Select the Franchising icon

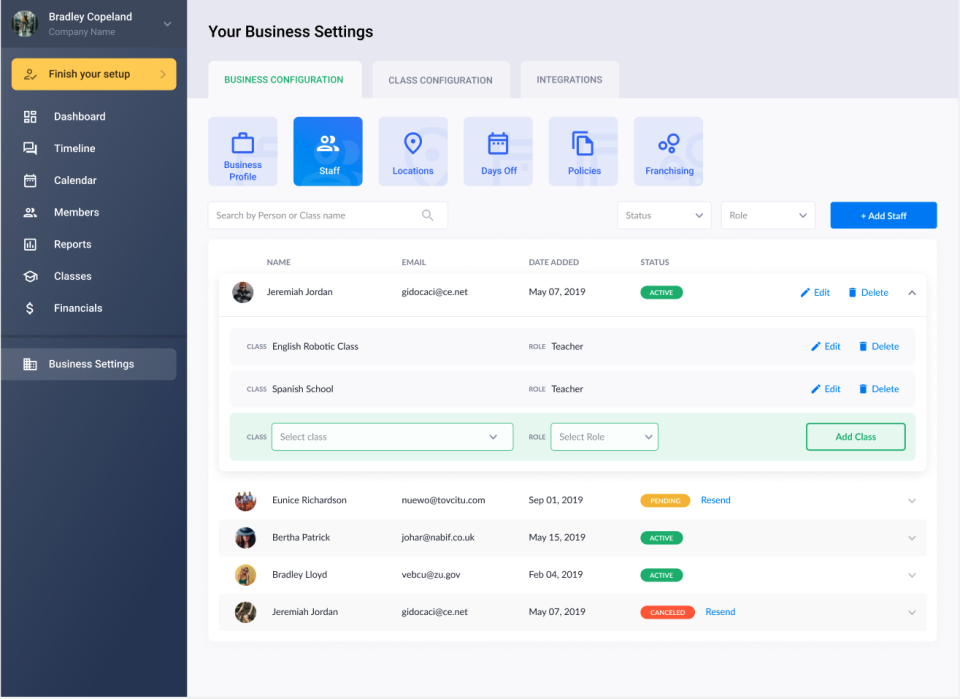[x=668, y=151]
